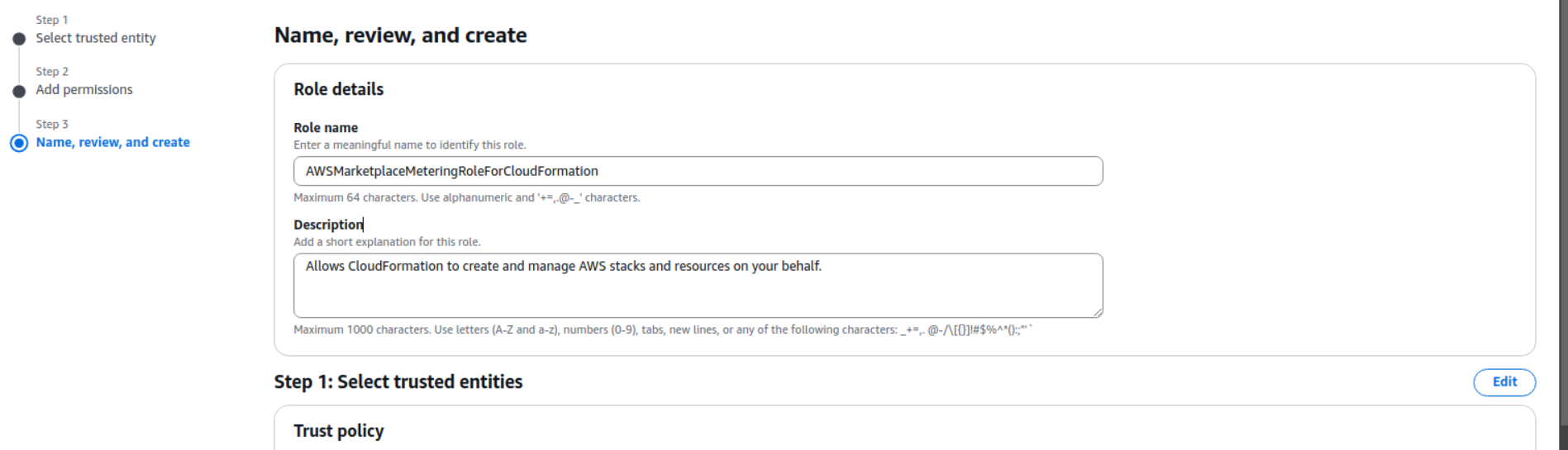The height and width of the screenshot is (450, 1568).
Task: Go to Select trusted entity step
Action: point(95,38)
